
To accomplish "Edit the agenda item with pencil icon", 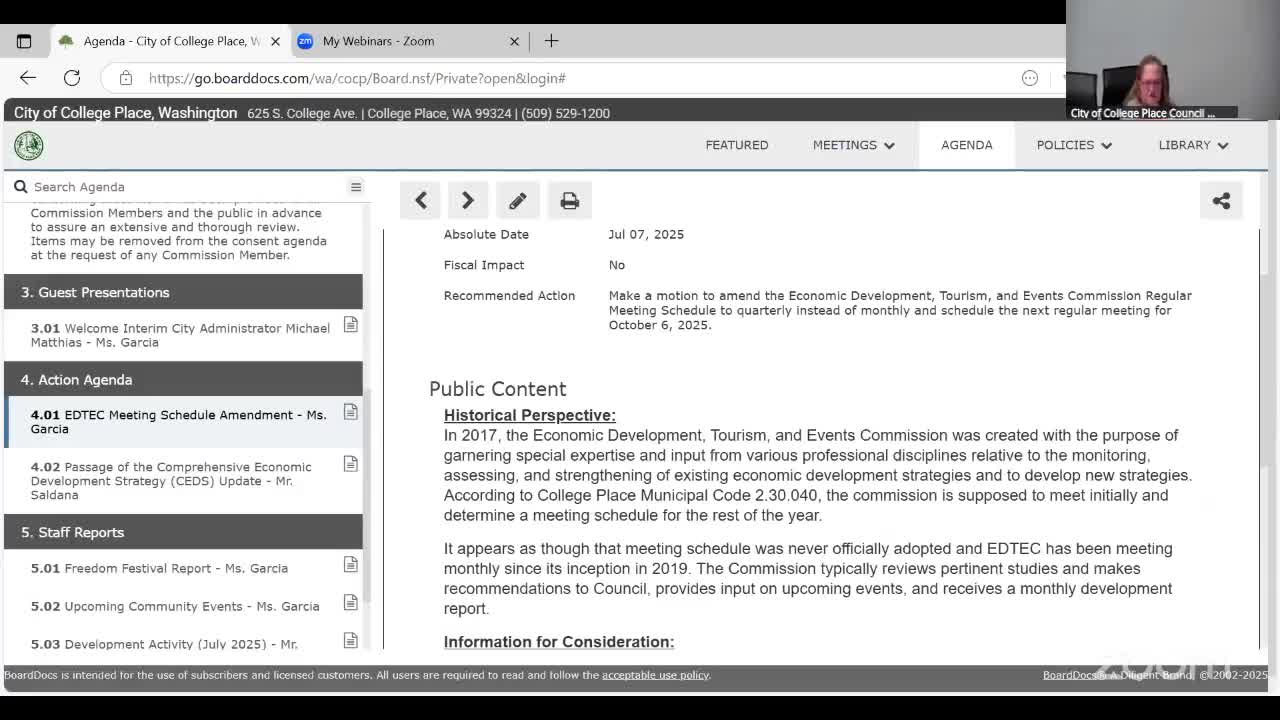I will pyautogui.click(x=517, y=201).
